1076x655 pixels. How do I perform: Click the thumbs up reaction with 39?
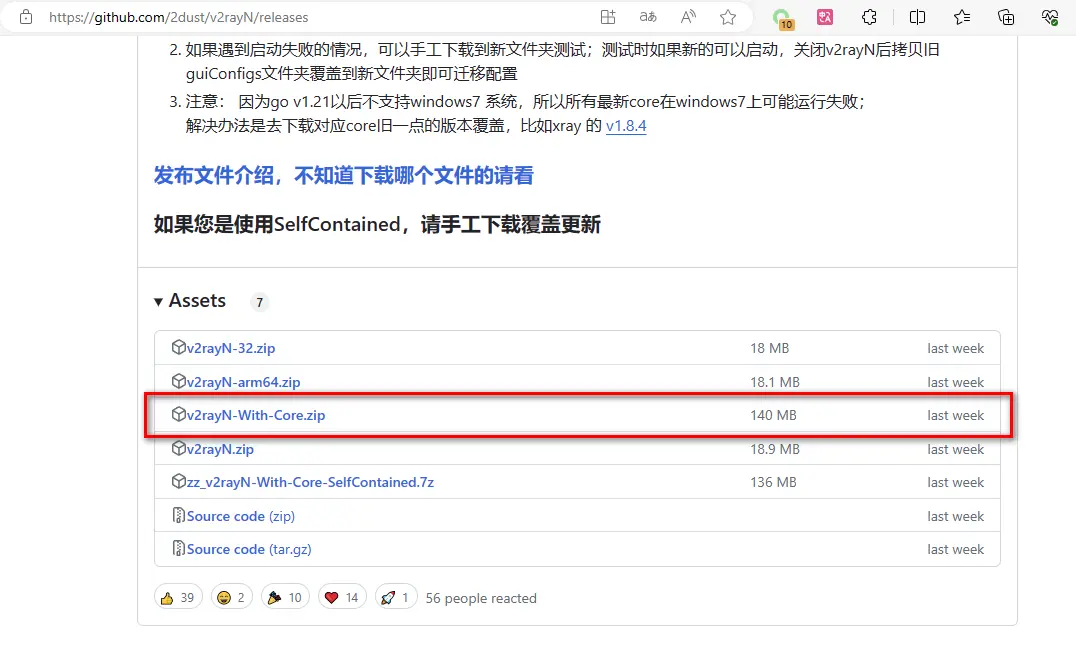pyautogui.click(x=178, y=597)
